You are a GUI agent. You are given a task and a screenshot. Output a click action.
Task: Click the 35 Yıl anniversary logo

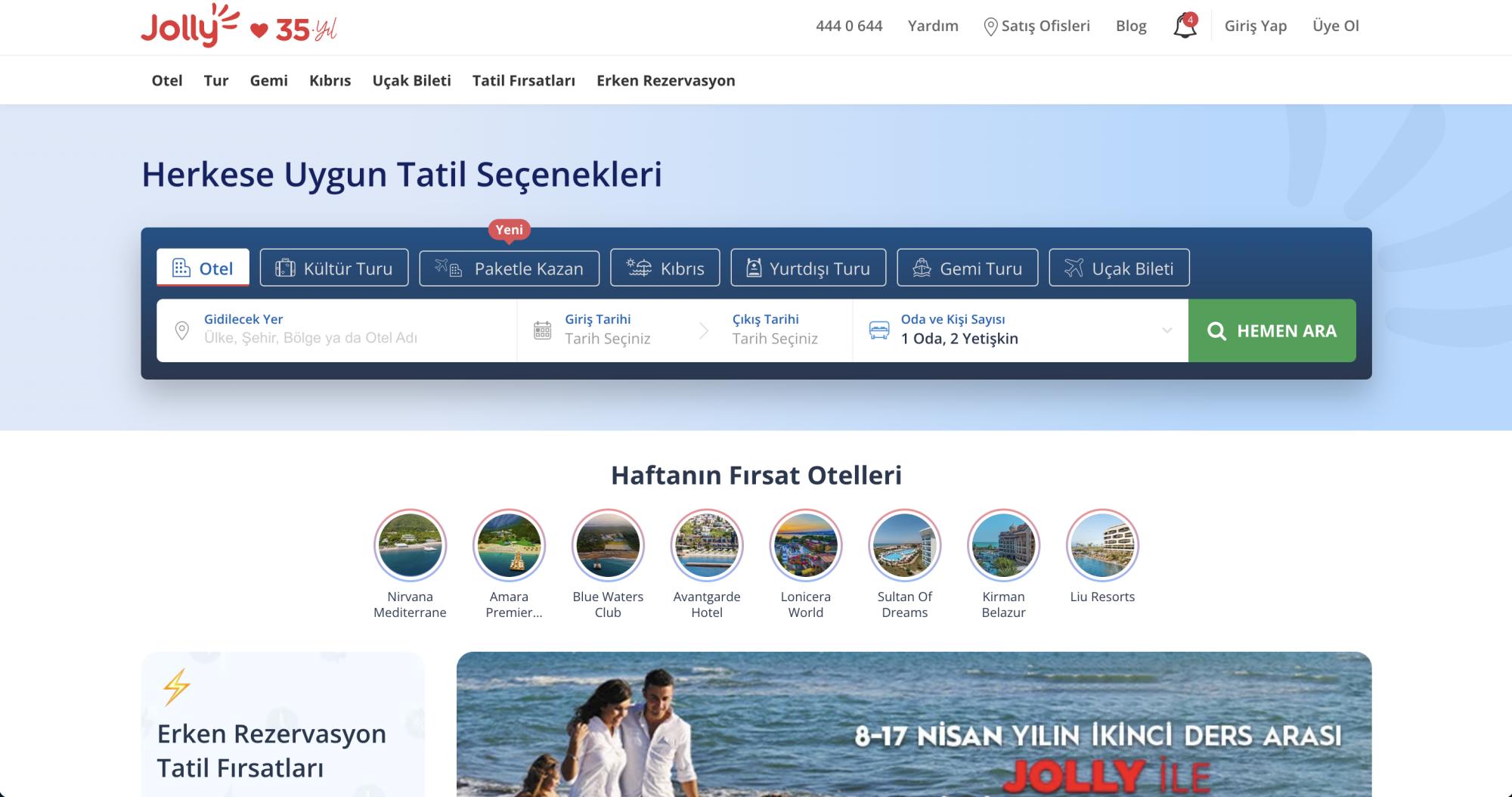pyautogui.click(x=293, y=29)
